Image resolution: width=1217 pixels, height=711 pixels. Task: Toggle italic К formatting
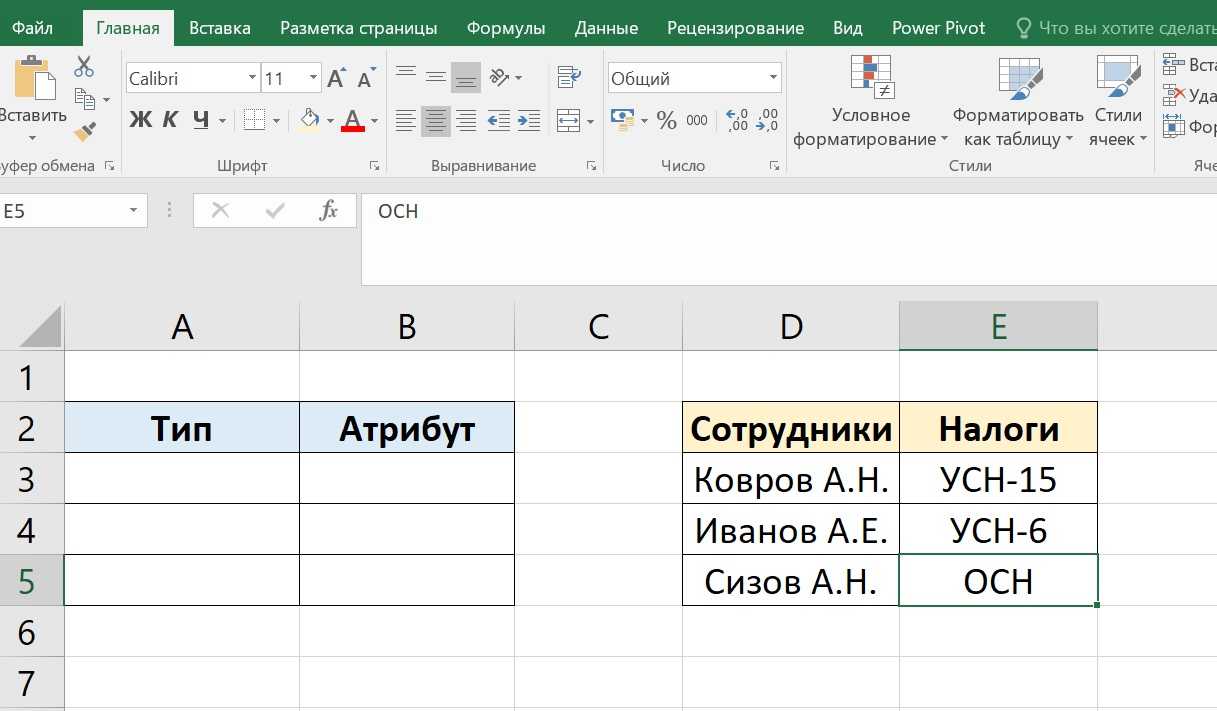pos(171,121)
